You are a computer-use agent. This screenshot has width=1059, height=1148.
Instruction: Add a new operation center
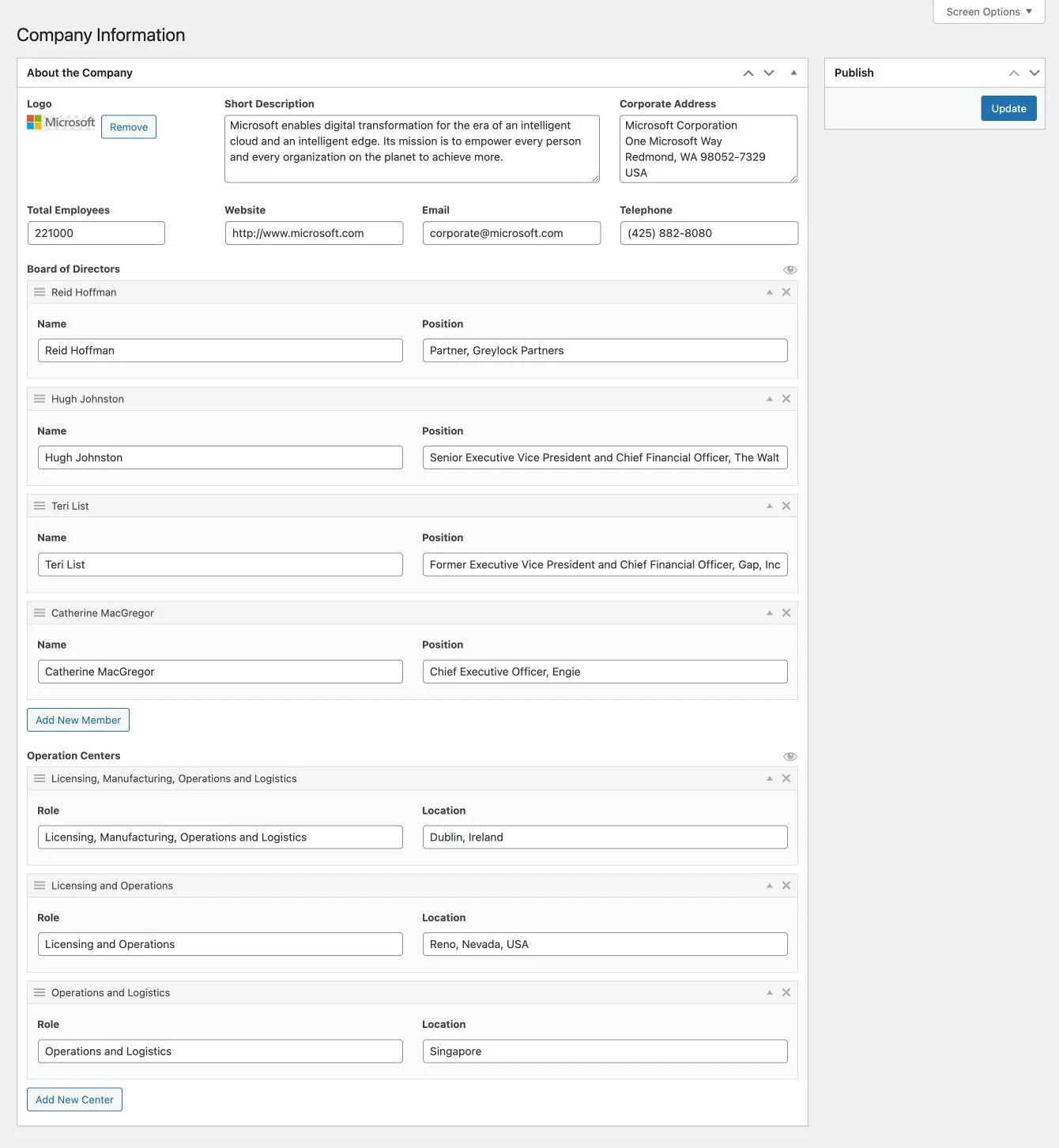74,1100
